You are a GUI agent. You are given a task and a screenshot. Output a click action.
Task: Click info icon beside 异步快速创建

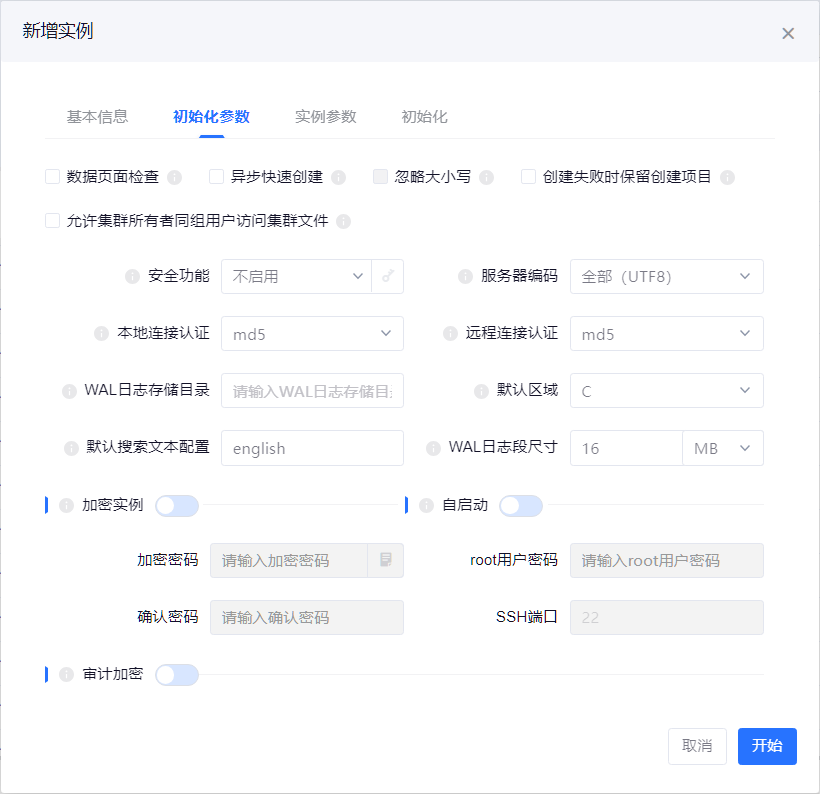338,177
